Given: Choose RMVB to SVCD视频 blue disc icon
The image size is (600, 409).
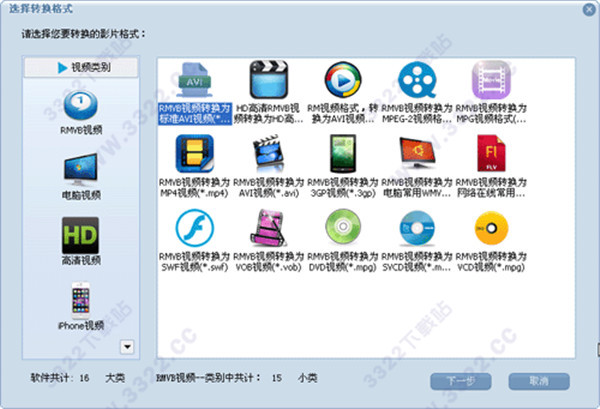Looking at the screenshot, I should [417, 228].
